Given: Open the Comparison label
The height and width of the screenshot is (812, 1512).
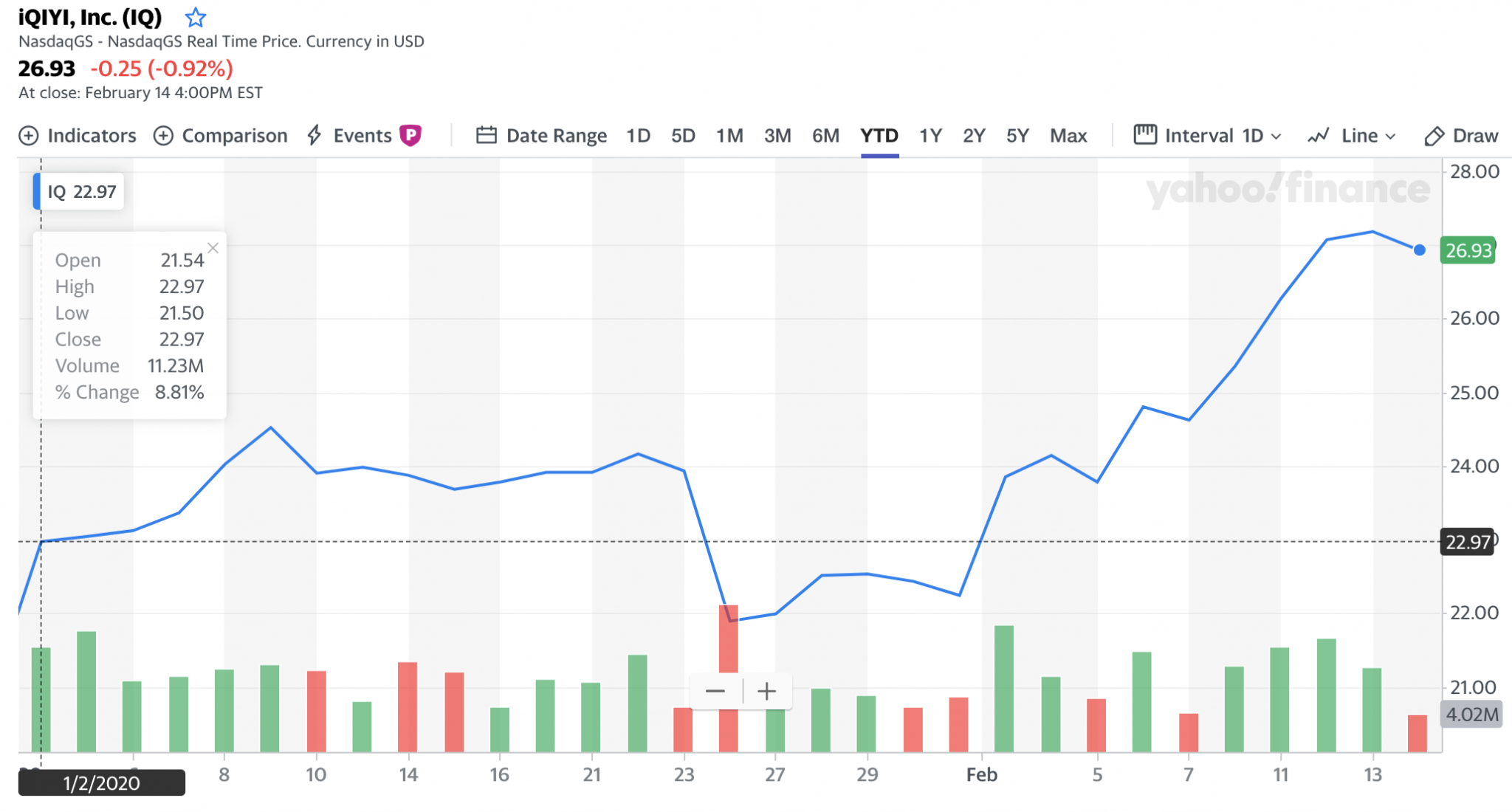Looking at the screenshot, I should [235, 136].
